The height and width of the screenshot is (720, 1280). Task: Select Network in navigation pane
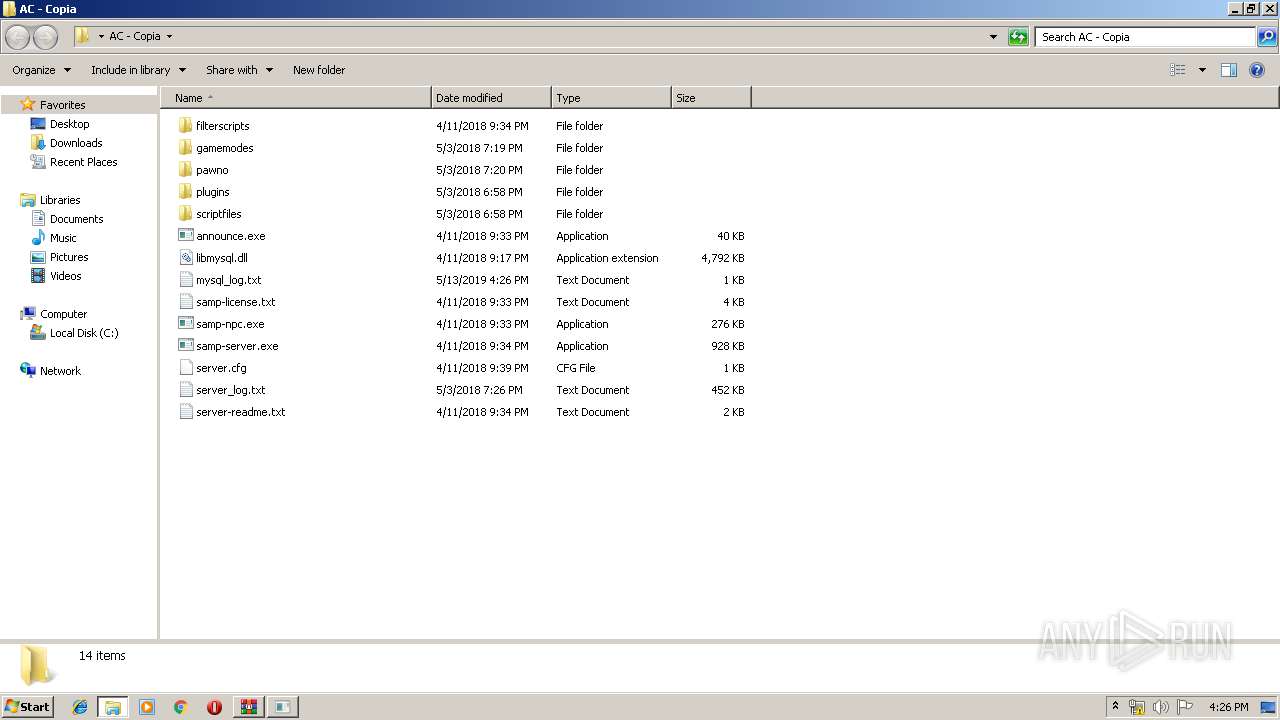click(x=60, y=371)
